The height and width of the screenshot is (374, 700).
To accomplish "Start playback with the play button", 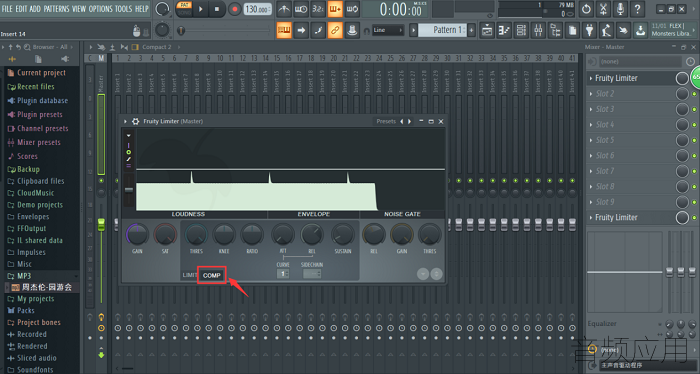I will (x=200, y=9).
